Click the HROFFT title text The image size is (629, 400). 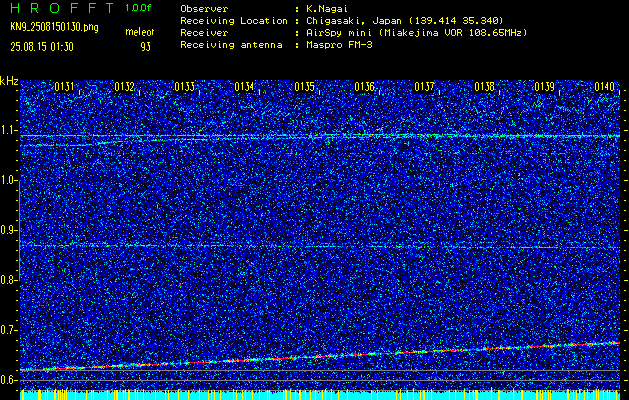tap(62, 8)
